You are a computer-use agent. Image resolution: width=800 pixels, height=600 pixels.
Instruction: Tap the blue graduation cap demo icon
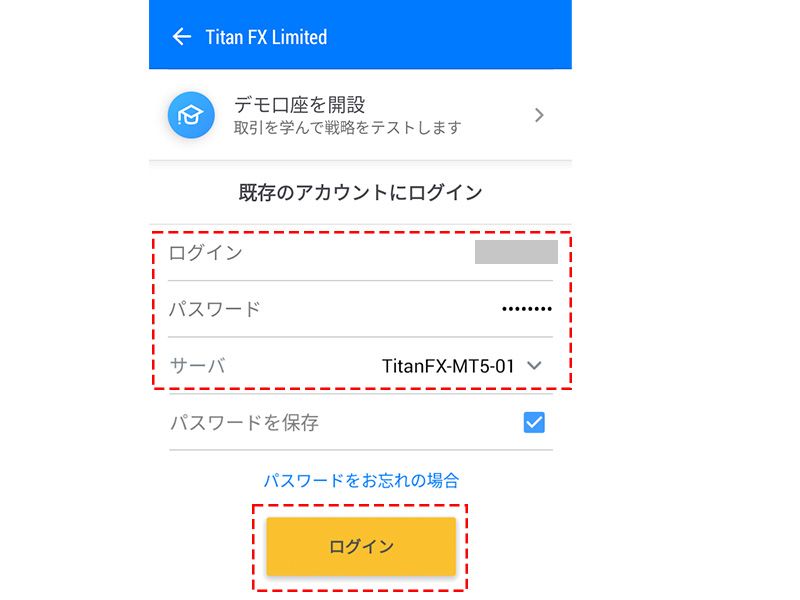[191, 115]
